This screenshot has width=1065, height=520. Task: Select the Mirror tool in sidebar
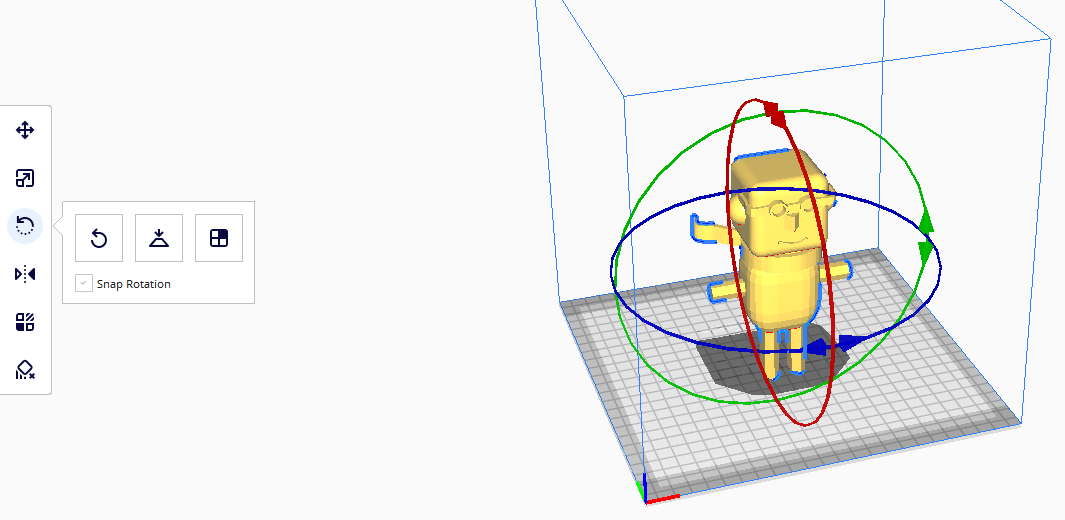(x=25, y=274)
